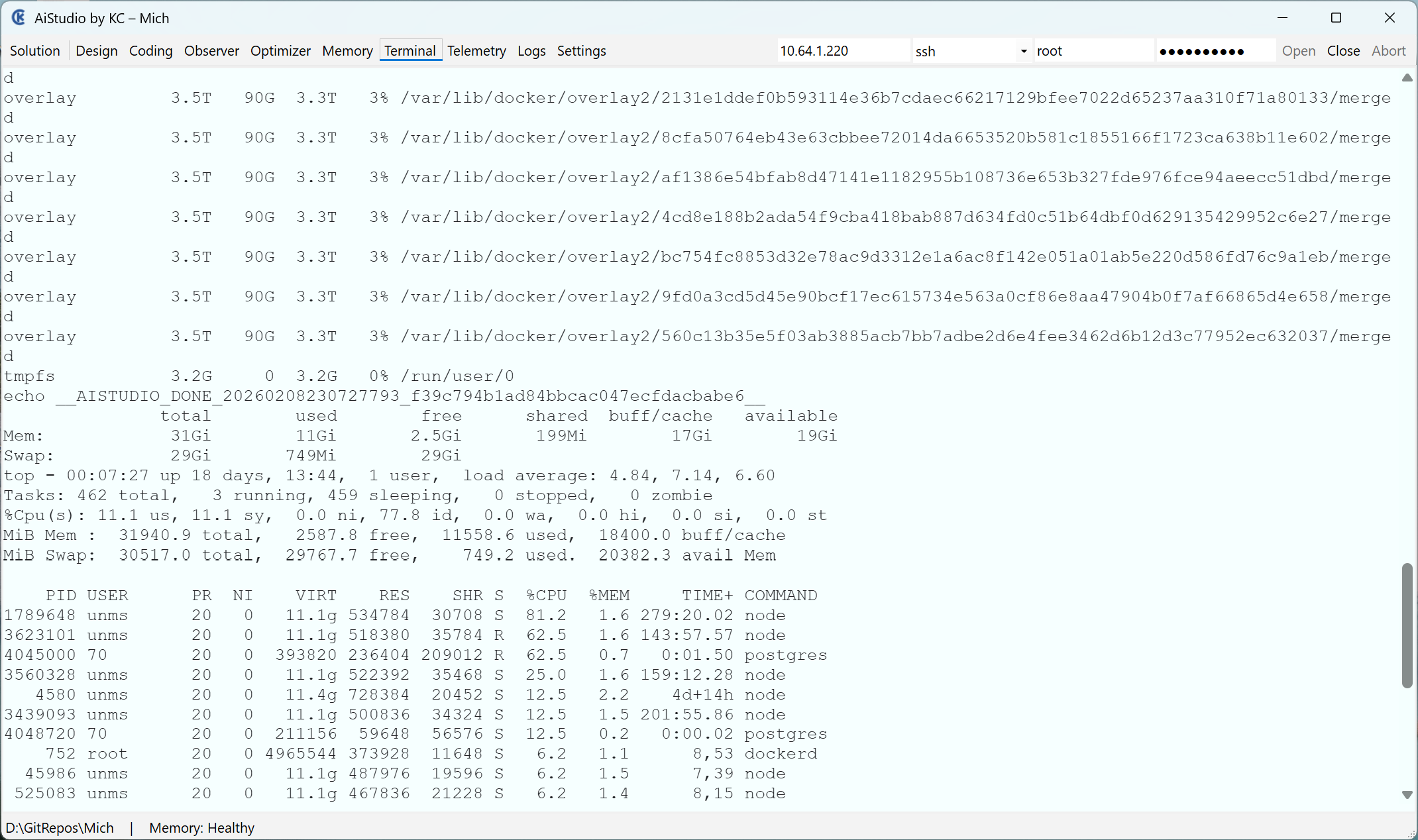
Task: Open the Settings tab
Action: click(x=581, y=50)
